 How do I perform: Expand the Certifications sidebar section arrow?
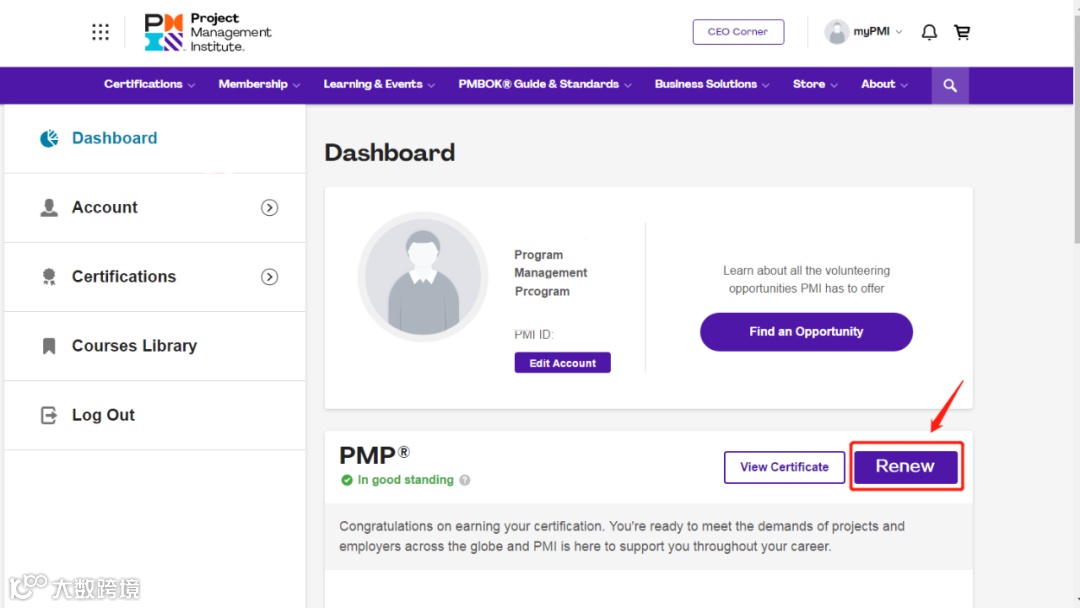coord(269,277)
